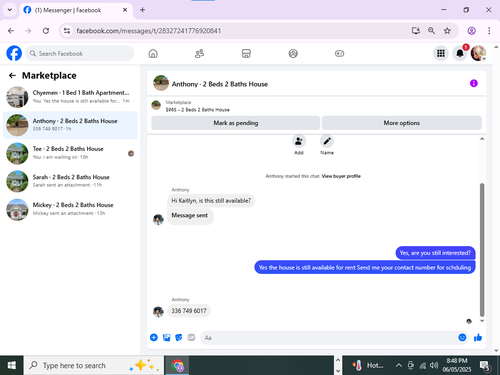Open the emoji picker in message box
Screen dimensions: 500x375
462,338
